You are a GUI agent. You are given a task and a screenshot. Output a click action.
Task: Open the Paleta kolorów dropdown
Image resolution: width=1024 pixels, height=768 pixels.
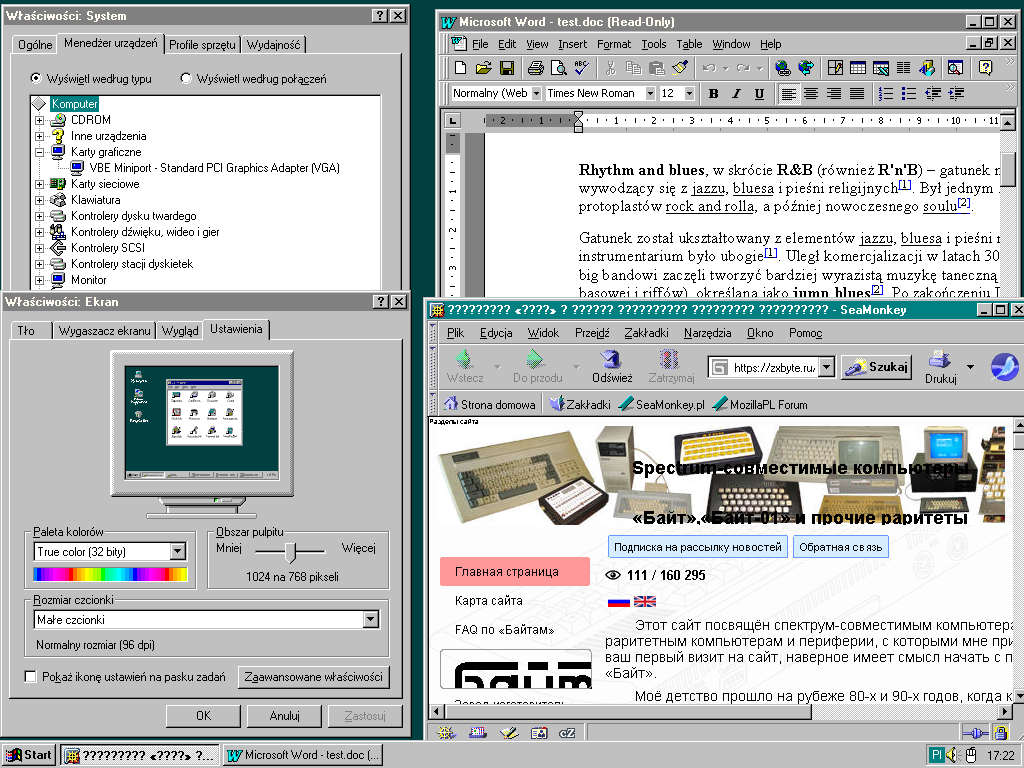[178, 552]
